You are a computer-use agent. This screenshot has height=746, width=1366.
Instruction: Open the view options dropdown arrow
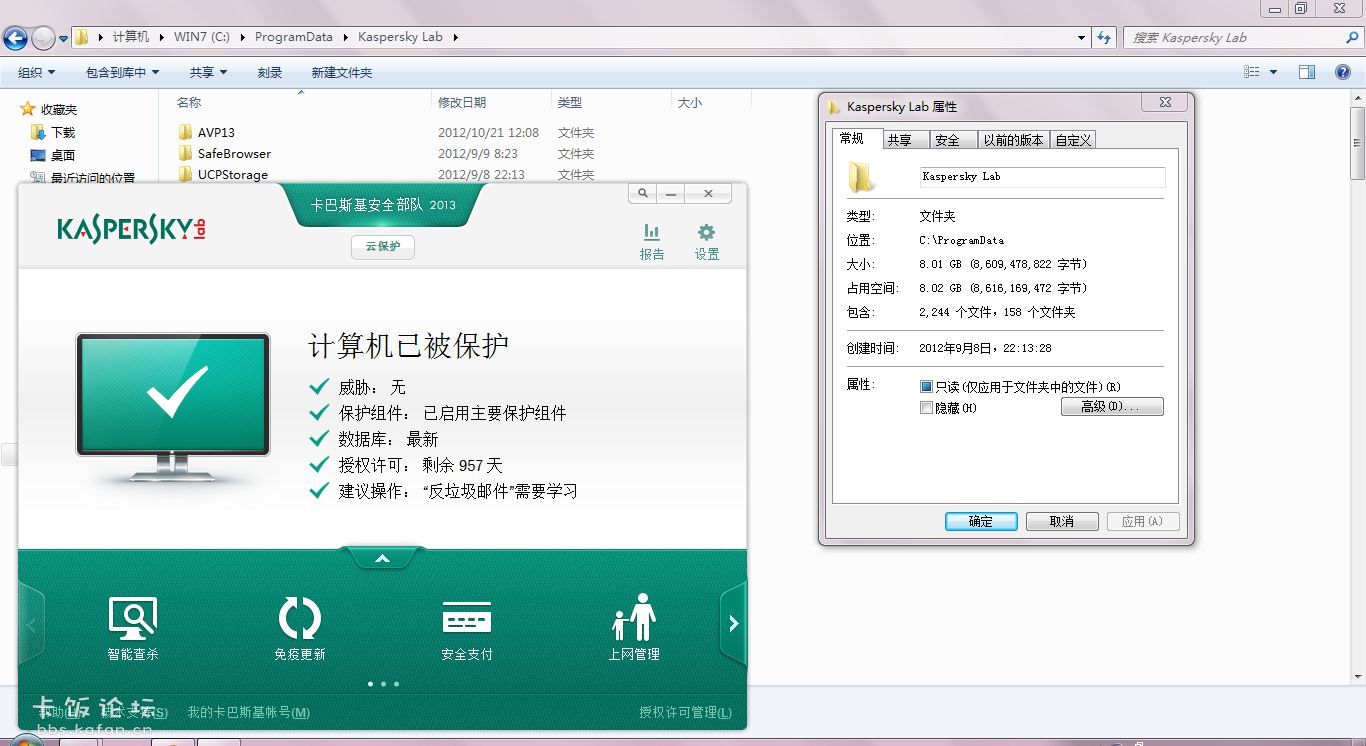[1273, 72]
